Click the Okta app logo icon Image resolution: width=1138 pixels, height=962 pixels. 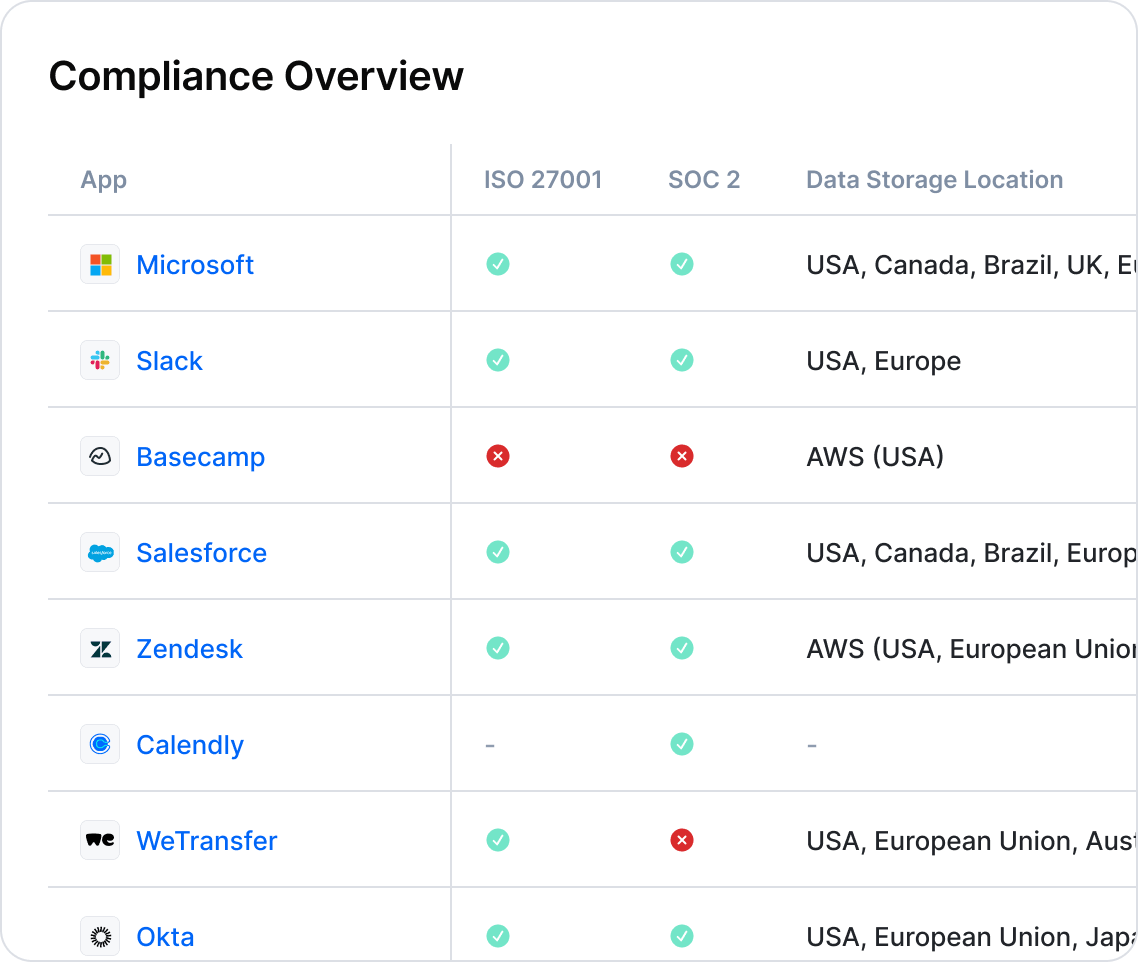click(100, 937)
